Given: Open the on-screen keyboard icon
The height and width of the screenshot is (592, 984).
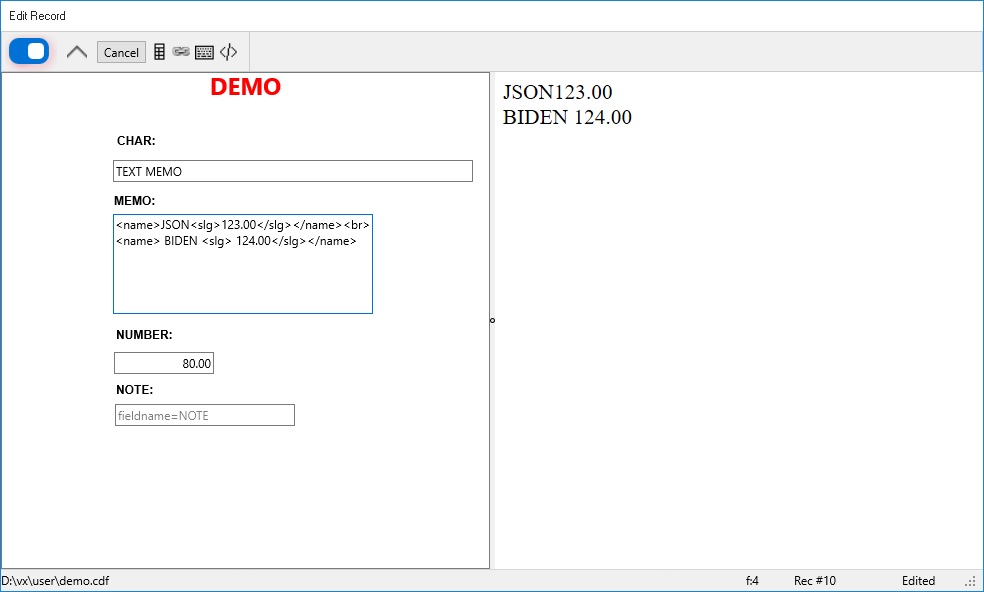Looking at the screenshot, I should [x=204, y=52].
